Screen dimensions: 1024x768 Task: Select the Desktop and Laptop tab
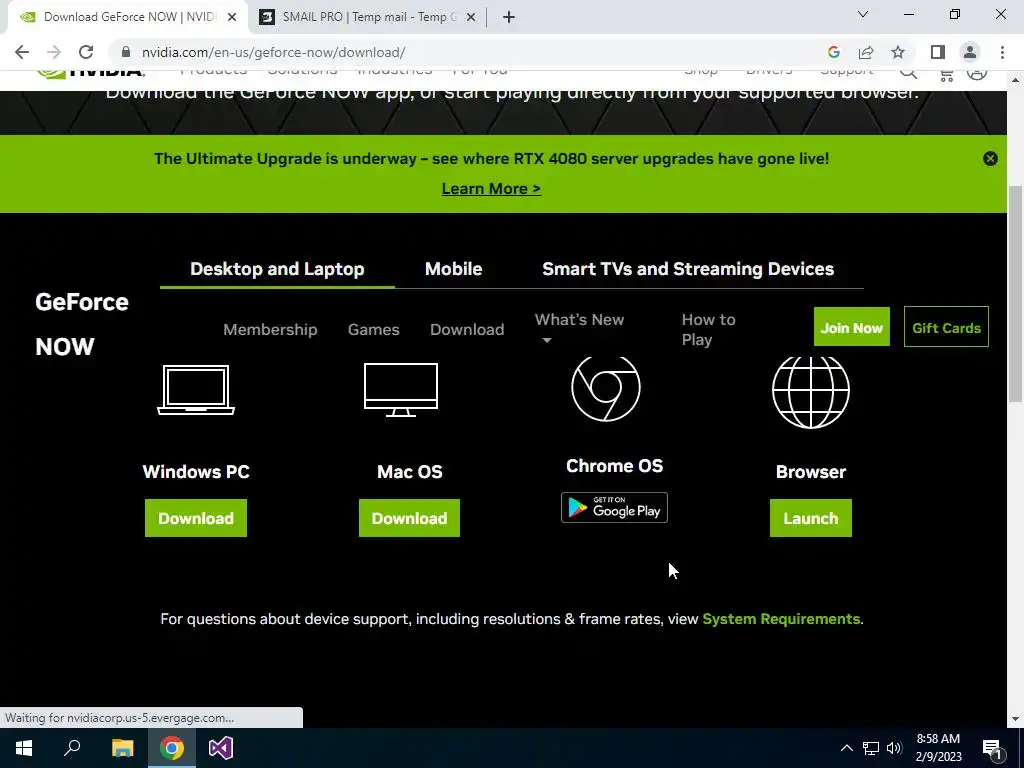(x=277, y=269)
